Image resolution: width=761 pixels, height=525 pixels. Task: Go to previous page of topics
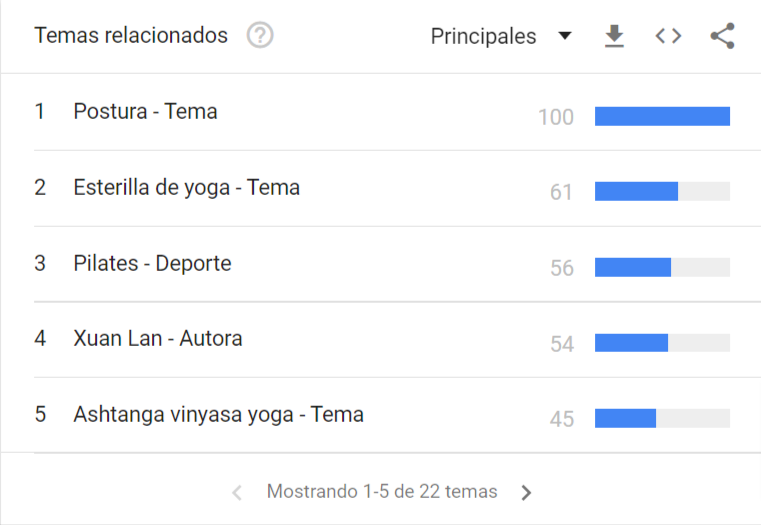(x=237, y=492)
